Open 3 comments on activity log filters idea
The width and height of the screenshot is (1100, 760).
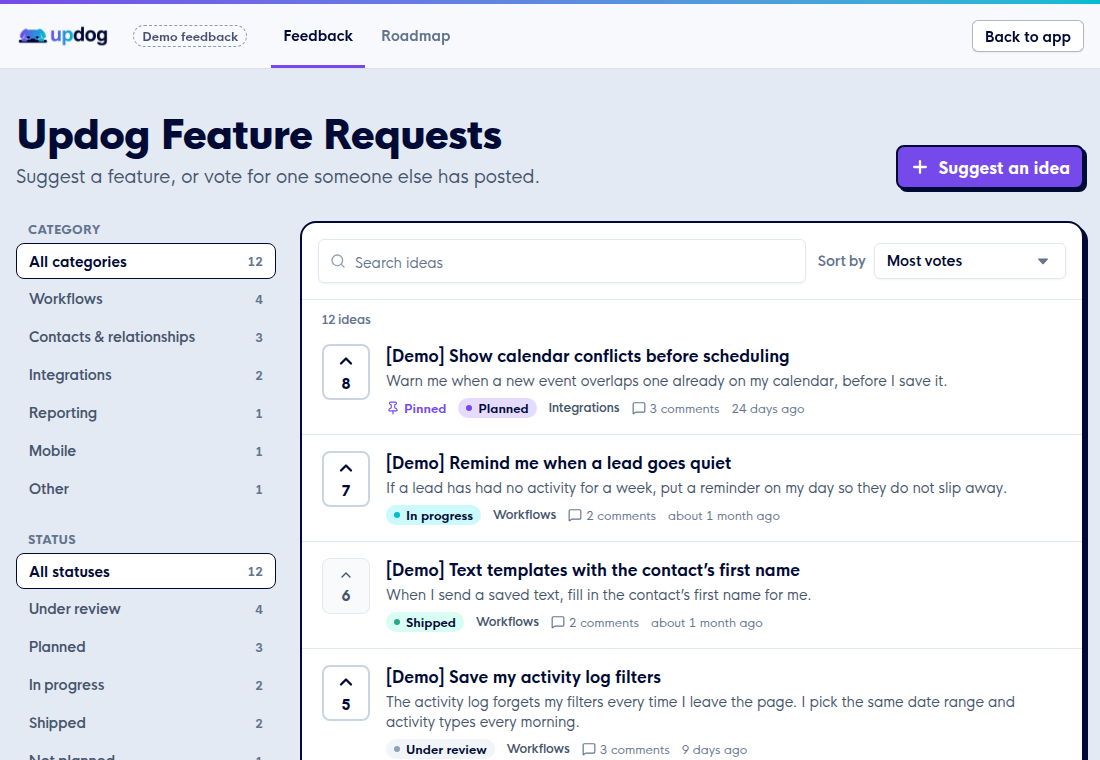click(x=626, y=749)
